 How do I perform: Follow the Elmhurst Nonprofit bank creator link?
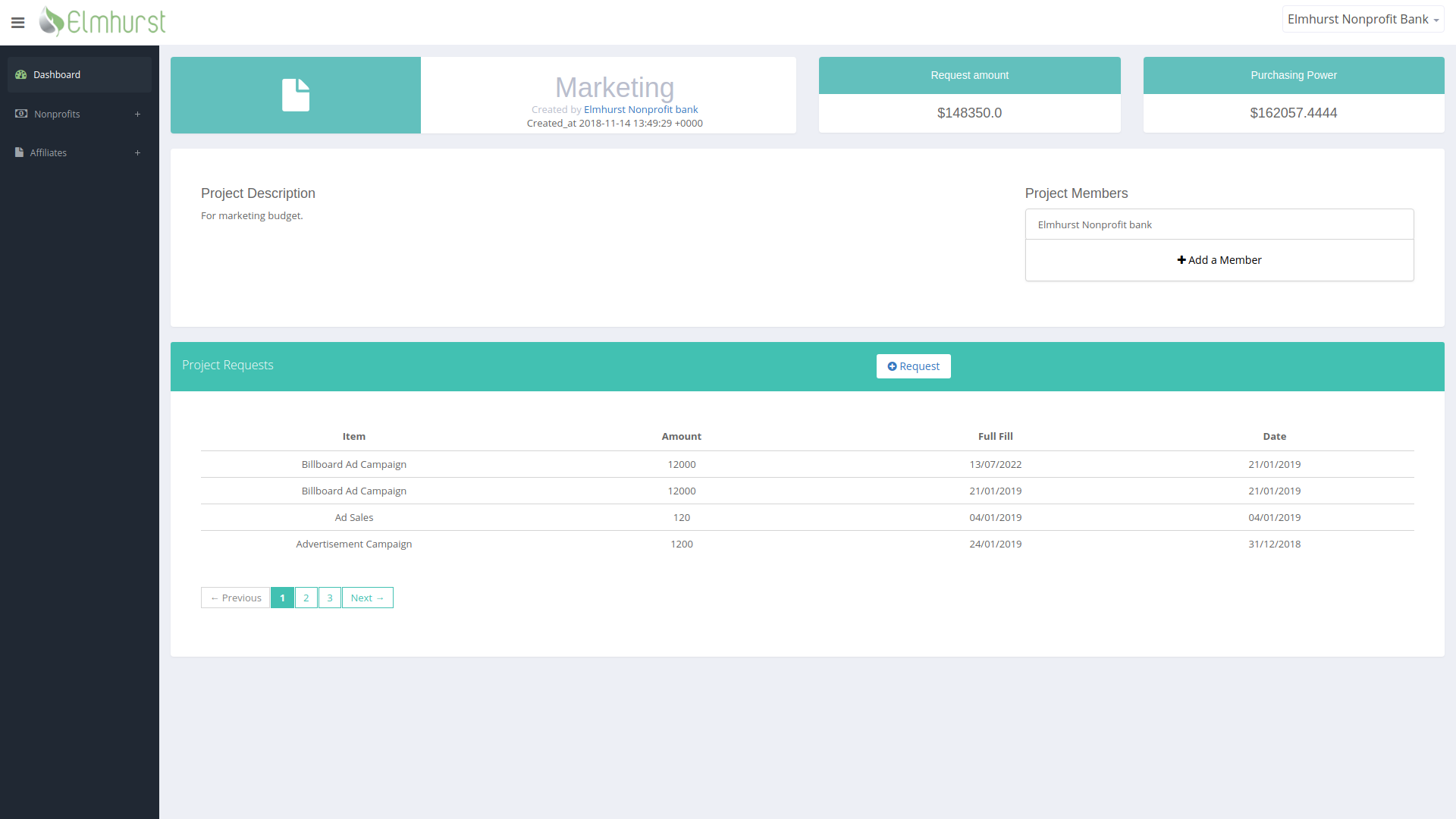point(641,109)
